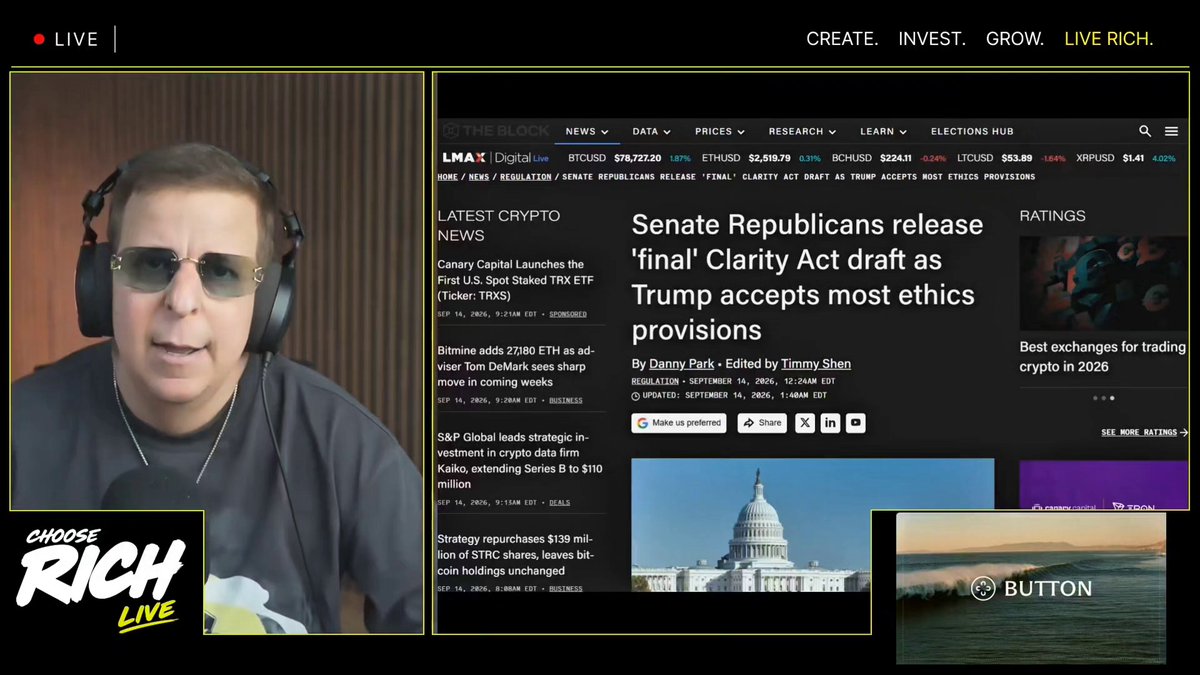The image size is (1200, 675).
Task: Open Best exchanges for trading crypto link
Action: pos(1102,357)
